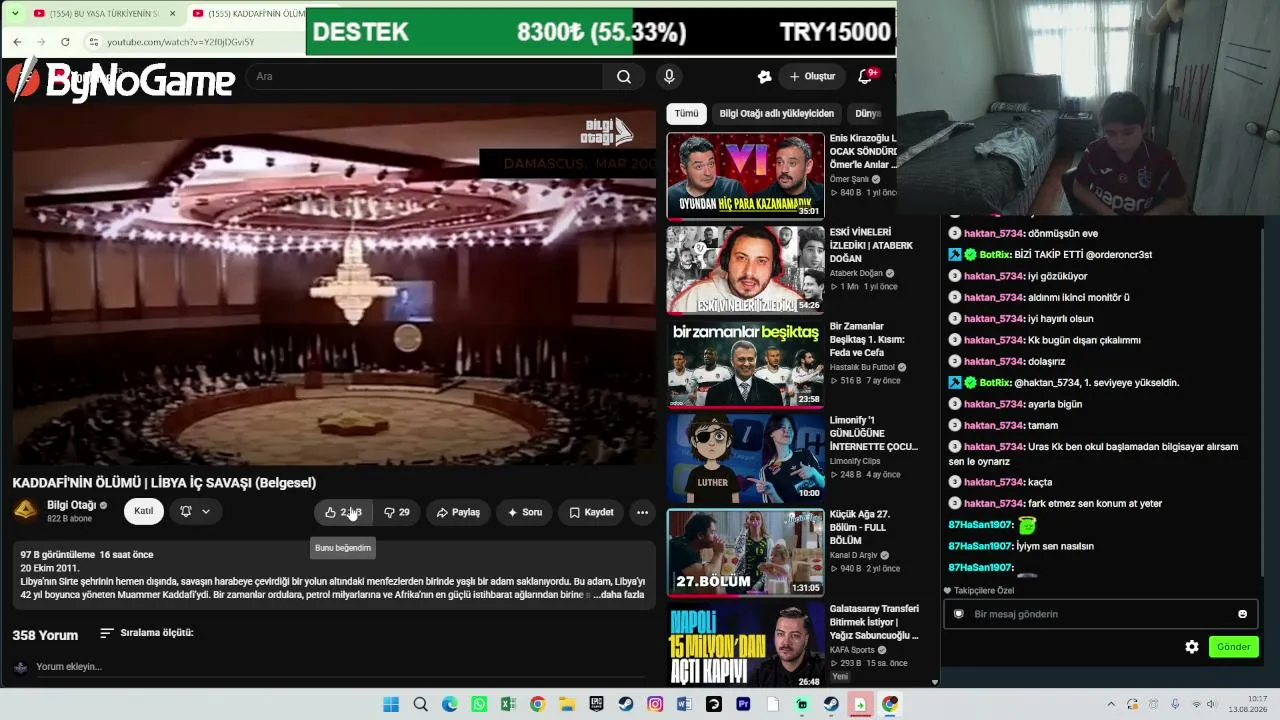Click the 'Bir mesaj gönderin' chat input
Screen dimensions: 1280x720
point(1100,614)
